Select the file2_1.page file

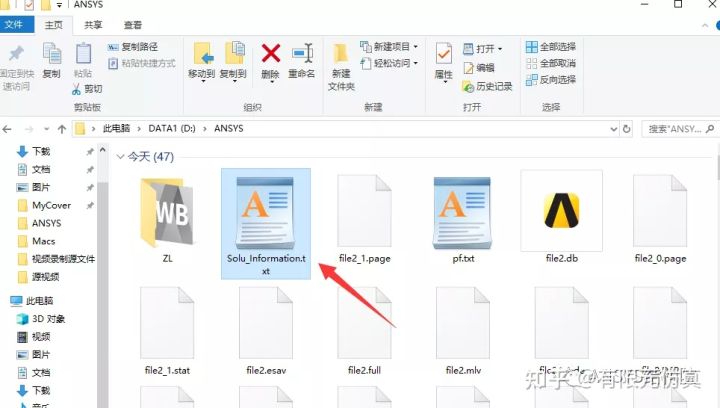365,219
